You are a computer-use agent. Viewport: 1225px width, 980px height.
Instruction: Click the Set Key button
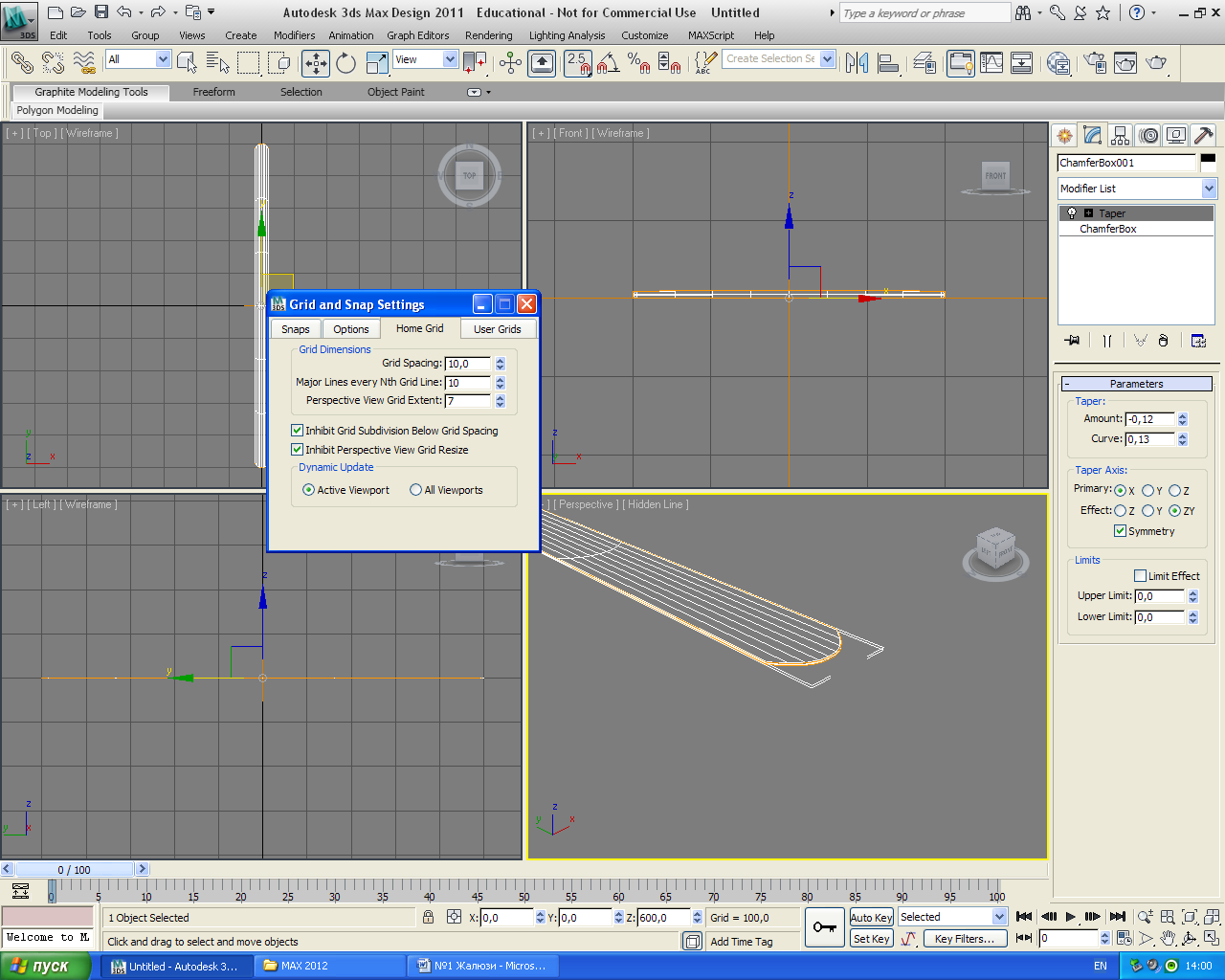pos(871,939)
